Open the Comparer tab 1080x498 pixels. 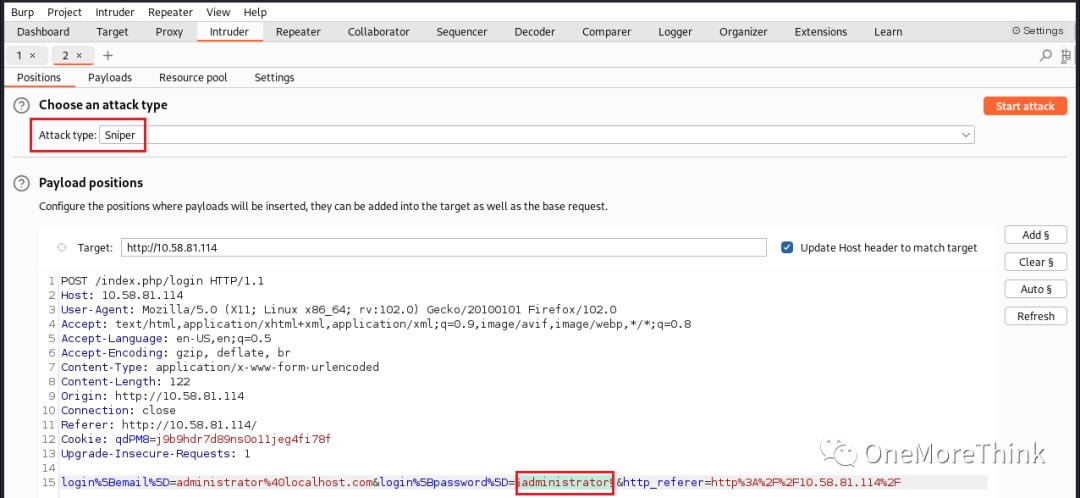tap(607, 32)
